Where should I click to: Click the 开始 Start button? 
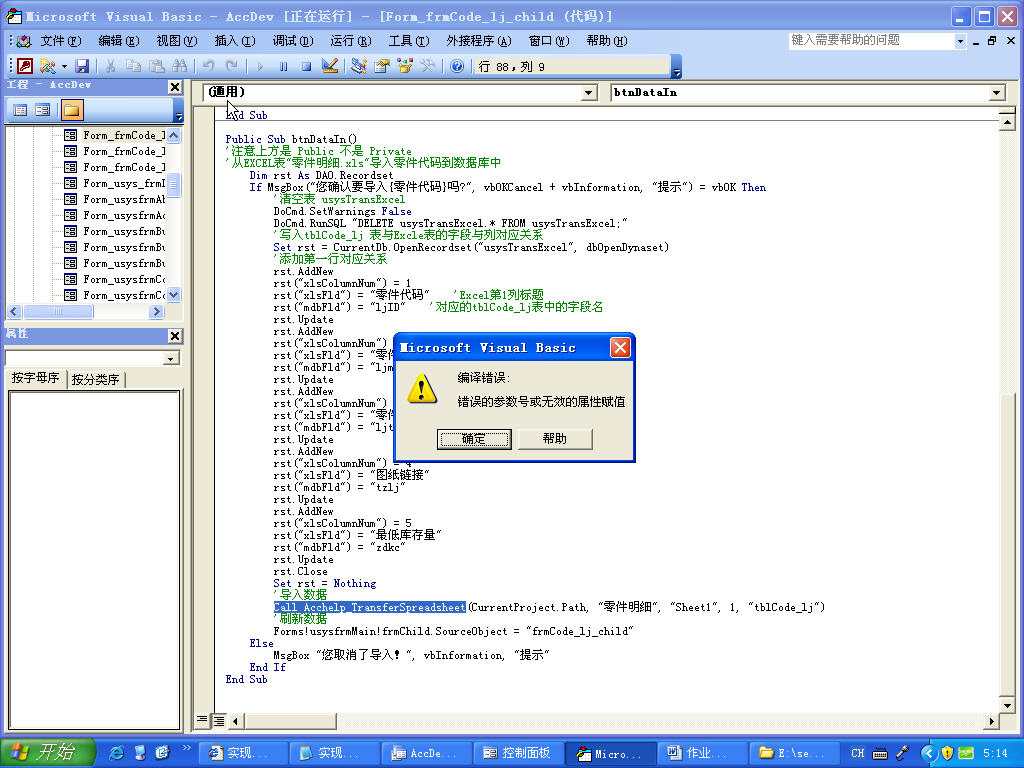48,752
